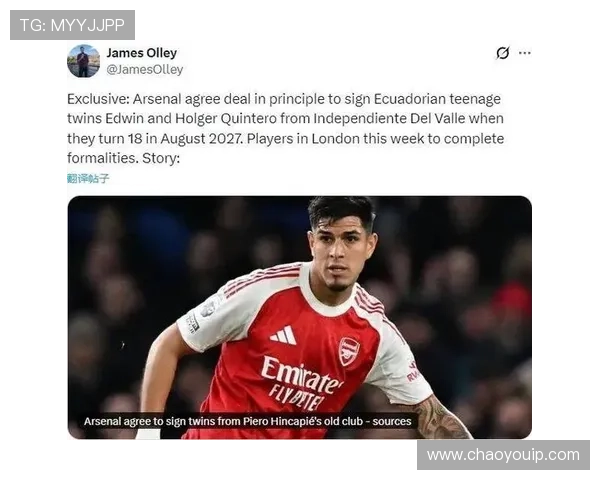Click the TG: MYYJJPP watermark label

tap(72, 25)
